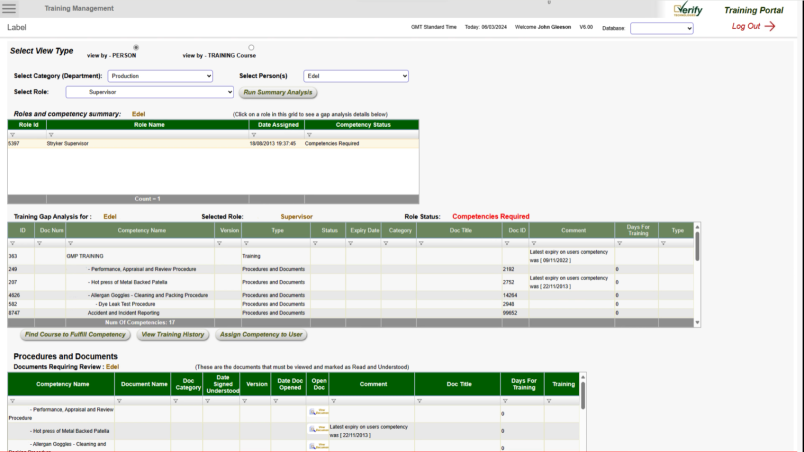Open document for Performance, Appraisal and Review Procedure
This screenshot has width=804, height=452.
(318, 411)
